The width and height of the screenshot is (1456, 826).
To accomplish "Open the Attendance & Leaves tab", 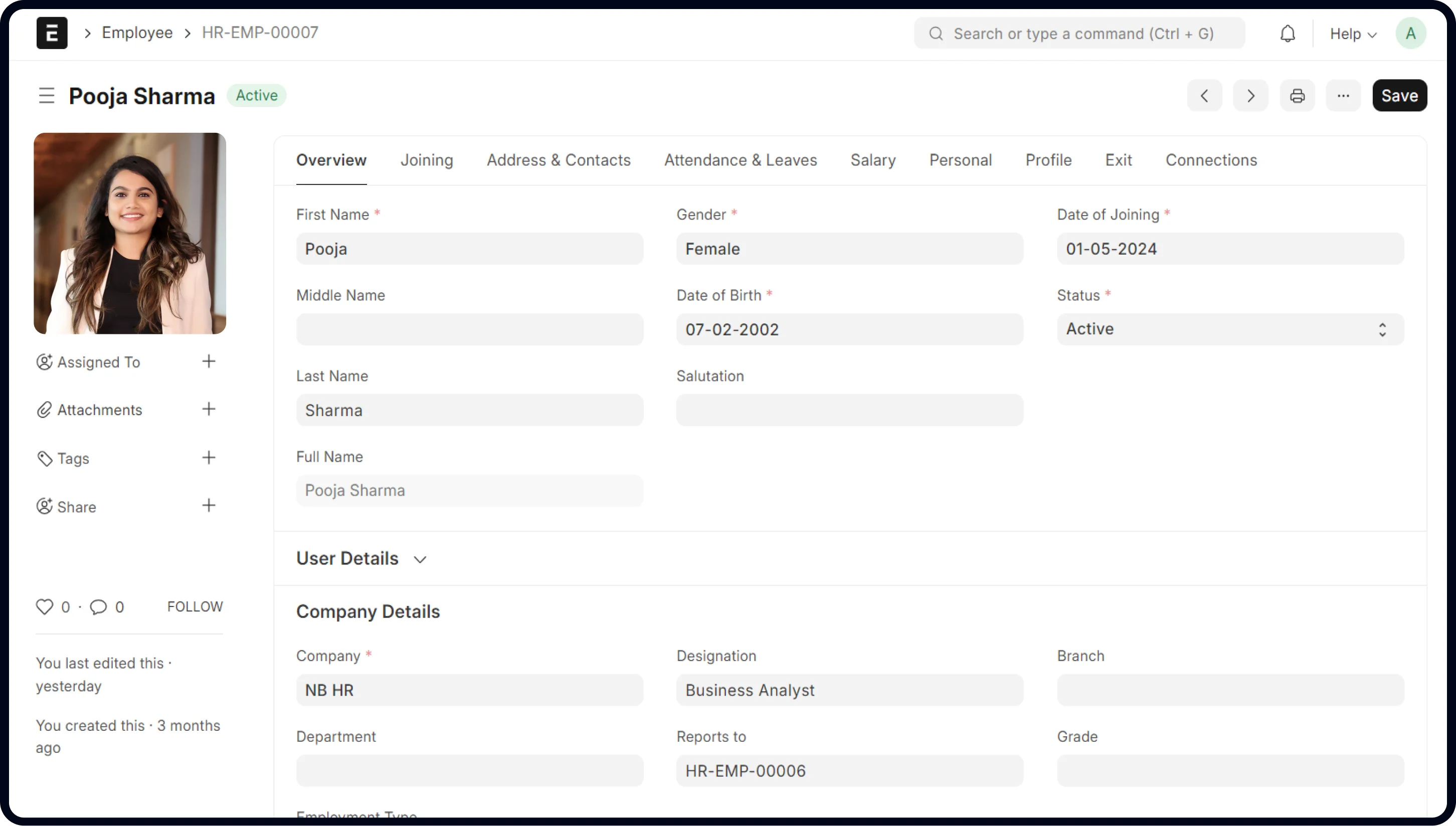I will point(740,160).
